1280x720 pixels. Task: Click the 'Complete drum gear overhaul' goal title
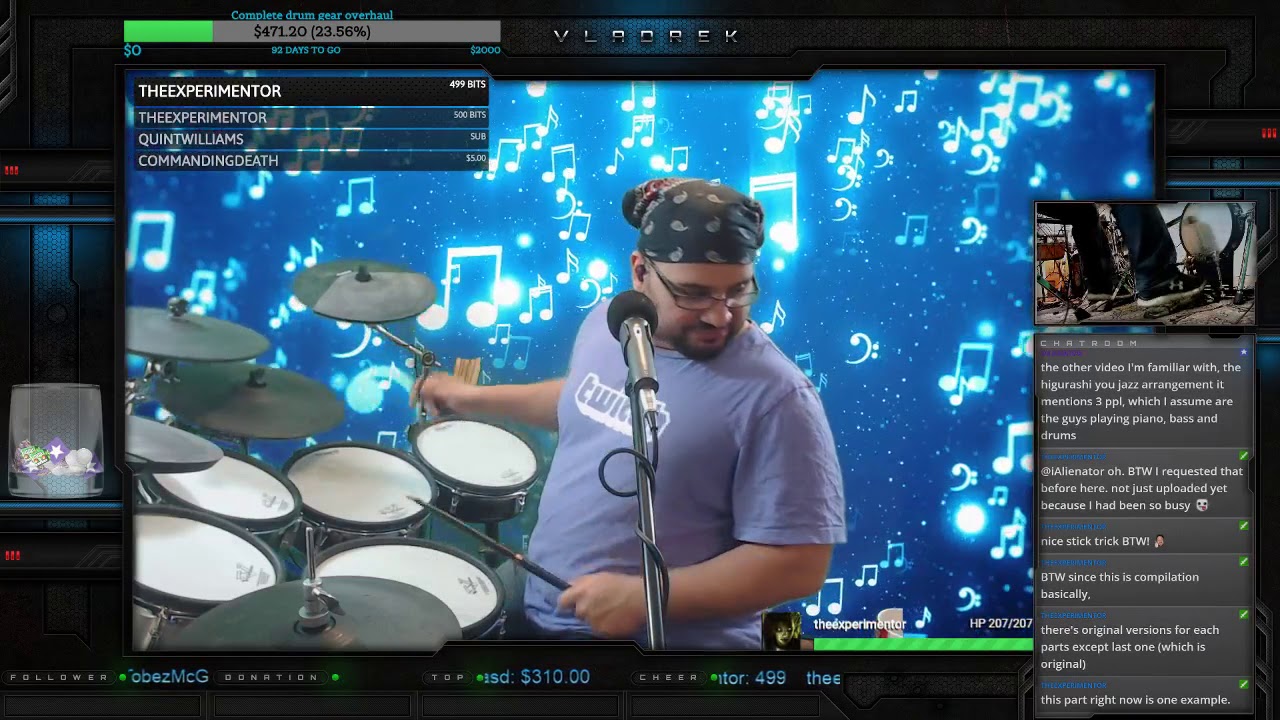pyautogui.click(x=312, y=15)
